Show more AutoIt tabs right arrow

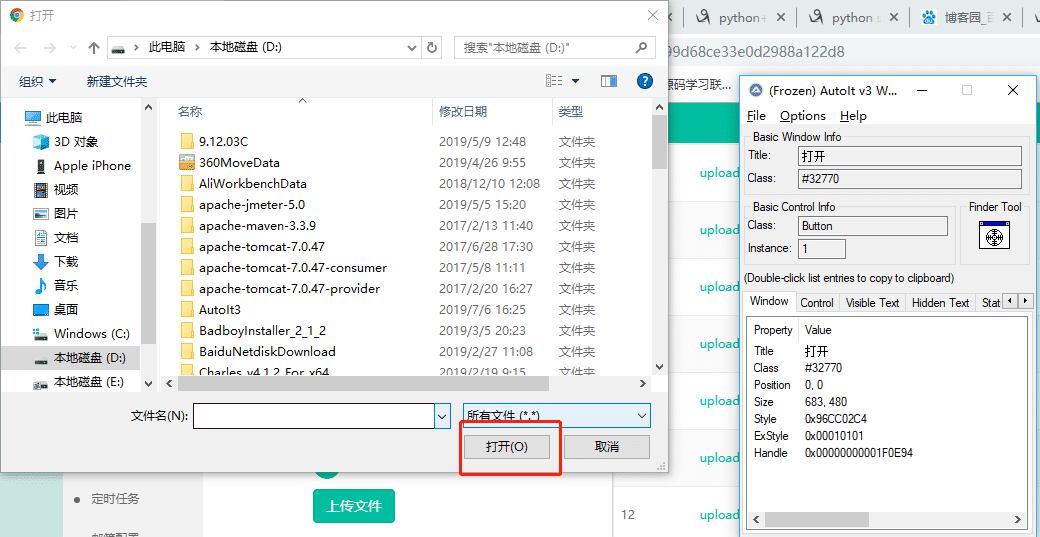coord(1025,302)
